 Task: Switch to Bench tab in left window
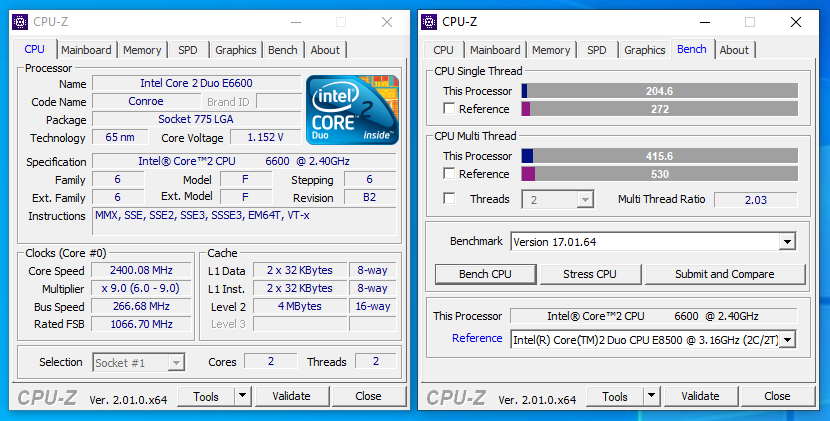283,50
